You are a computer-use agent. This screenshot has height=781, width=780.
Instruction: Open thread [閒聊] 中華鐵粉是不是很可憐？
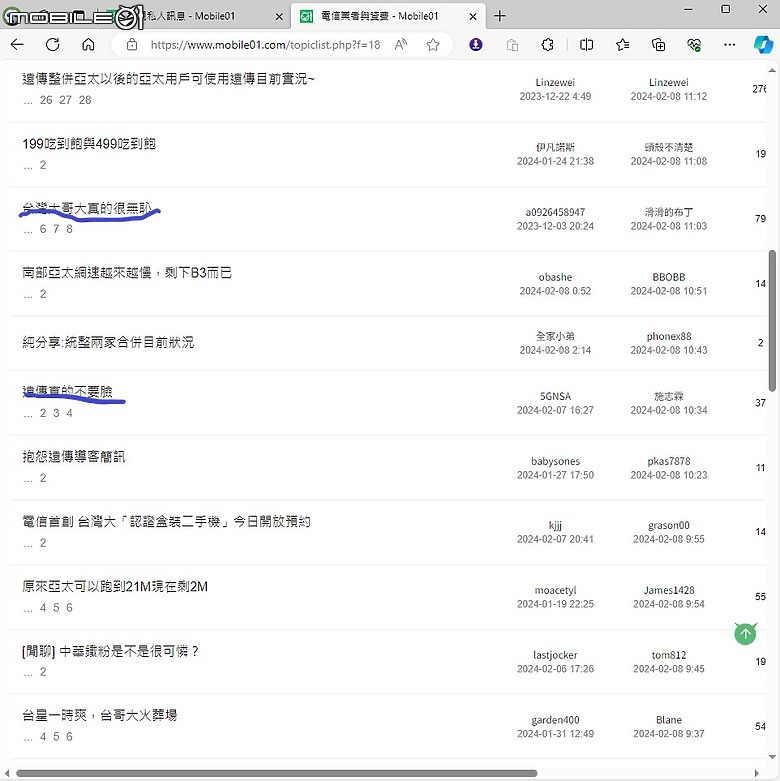pos(110,651)
